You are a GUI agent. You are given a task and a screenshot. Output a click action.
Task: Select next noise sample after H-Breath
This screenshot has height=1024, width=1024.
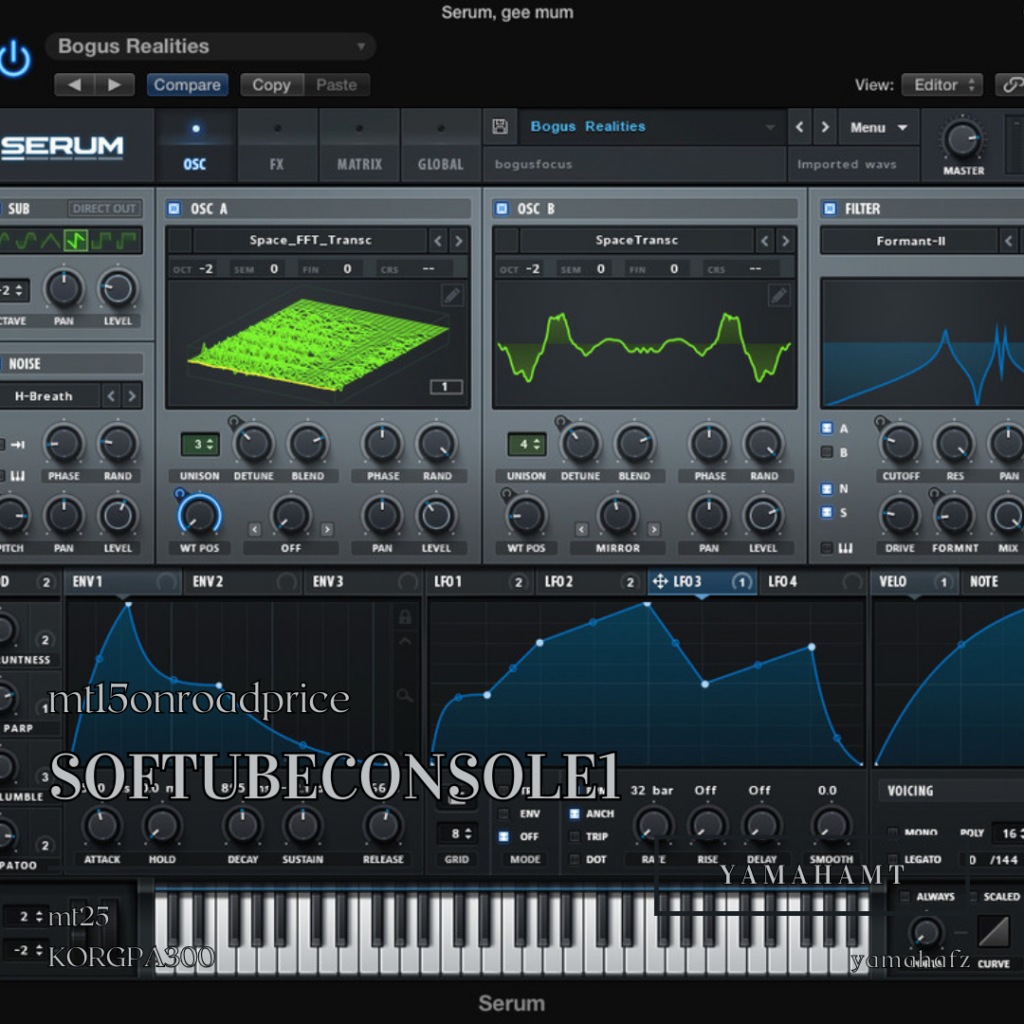[132, 396]
